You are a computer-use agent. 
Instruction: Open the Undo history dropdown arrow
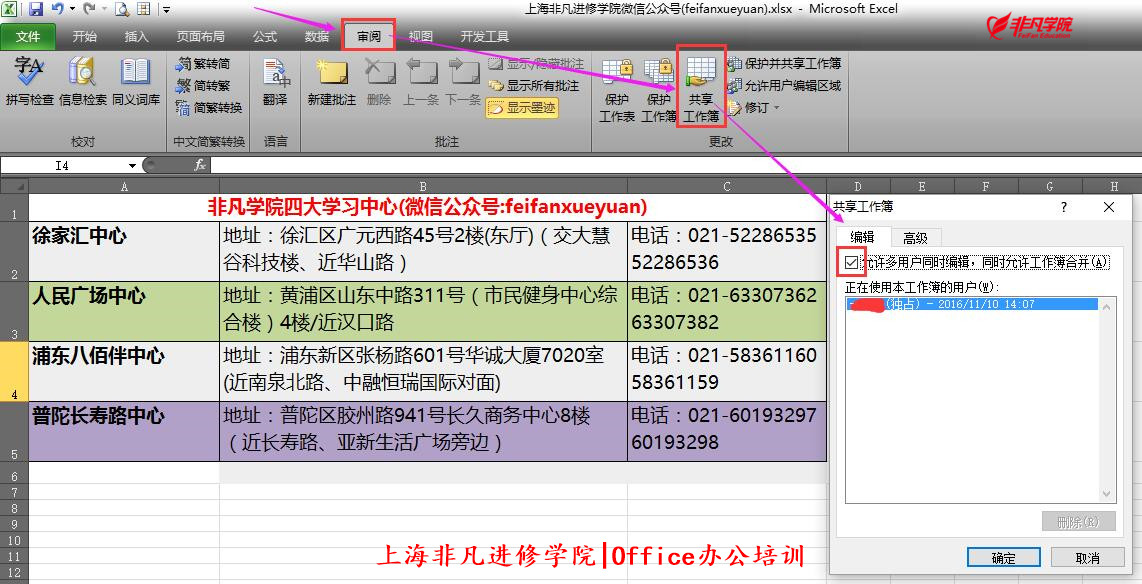[x=73, y=9]
